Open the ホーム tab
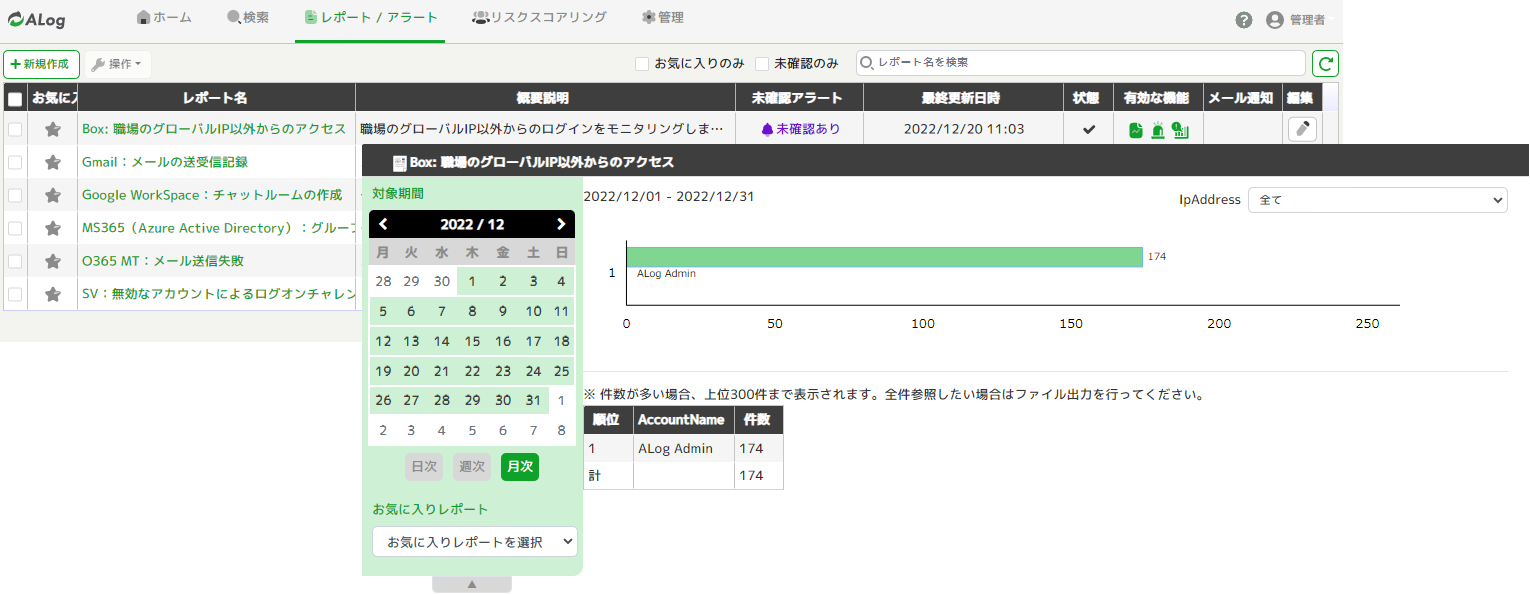 pos(164,17)
